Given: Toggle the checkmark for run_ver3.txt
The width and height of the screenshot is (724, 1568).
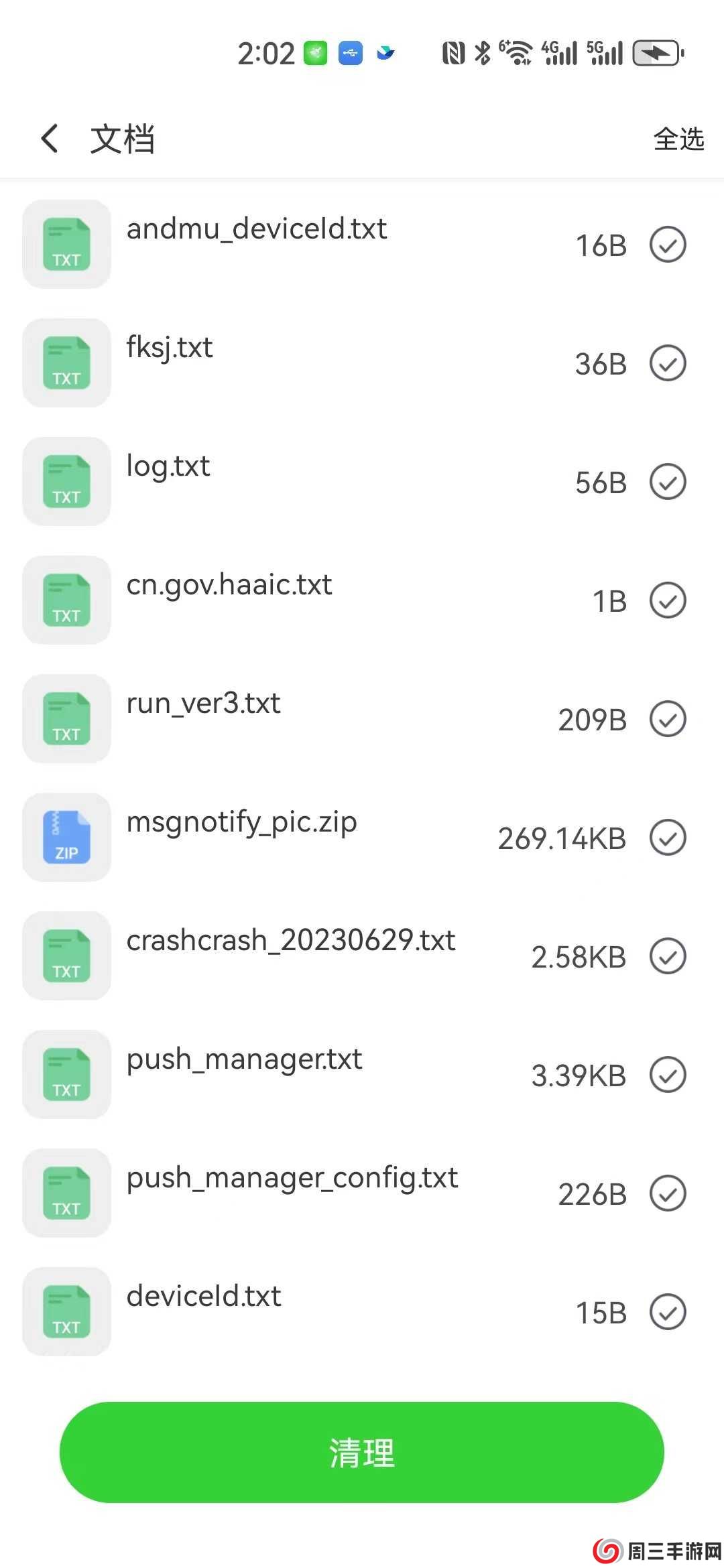Looking at the screenshot, I should tap(668, 718).
